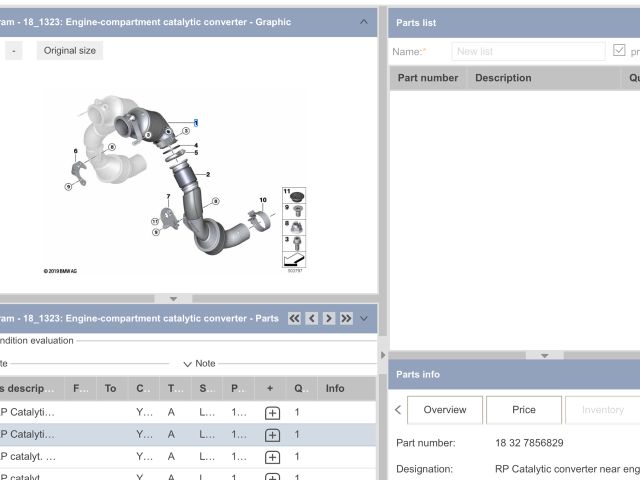Go to the previous diagram
640x480 pixels.
[x=312, y=318]
